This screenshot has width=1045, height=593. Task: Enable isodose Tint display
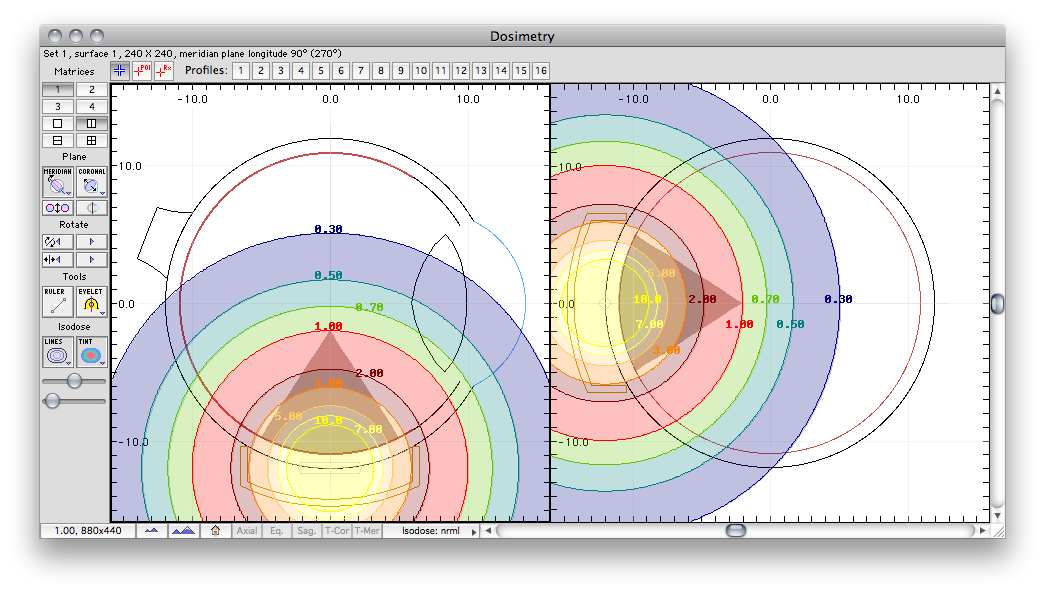pyautogui.click(x=92, y=352)
